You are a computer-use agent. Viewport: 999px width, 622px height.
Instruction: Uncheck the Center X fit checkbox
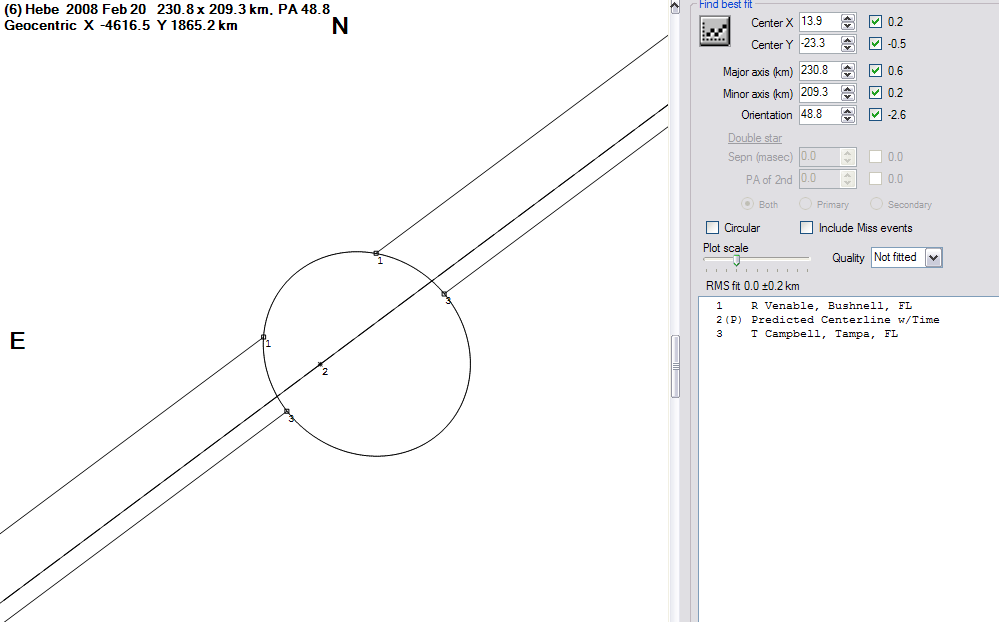coord(876,22)
